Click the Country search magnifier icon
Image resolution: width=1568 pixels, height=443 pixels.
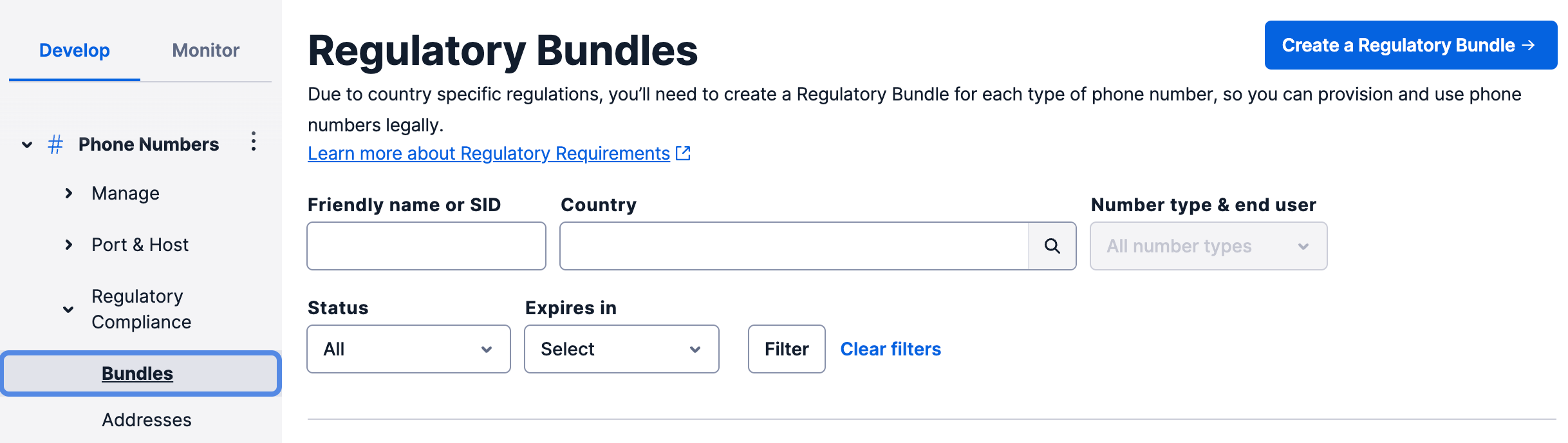[1052, 246]
